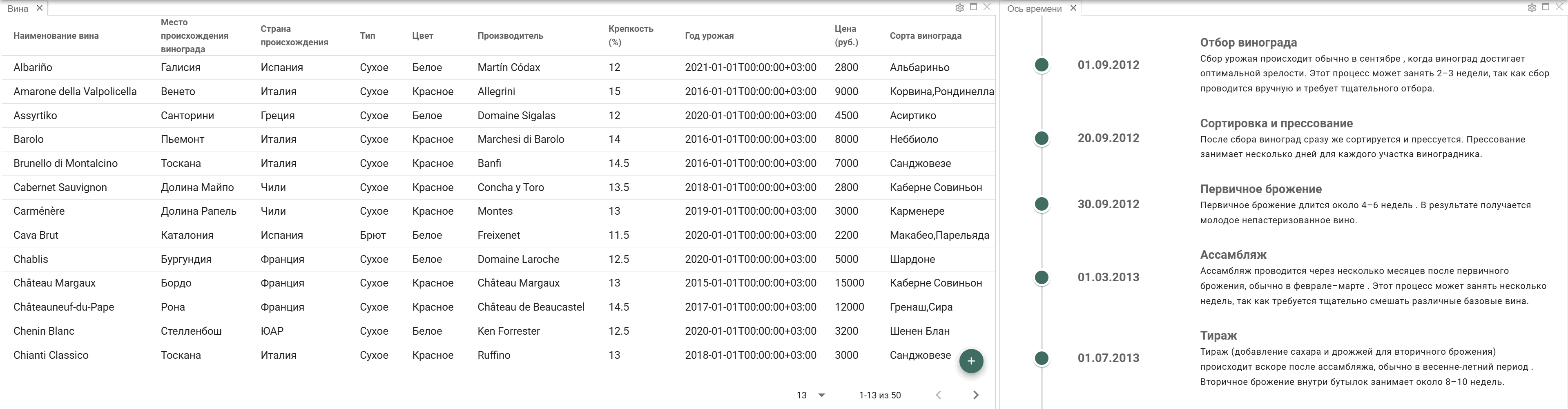Click the Chianti Classico name cell
Image resolution: width=1568 pixels, height=409 pixels.
pyautogui.click(x=51, y=356)
